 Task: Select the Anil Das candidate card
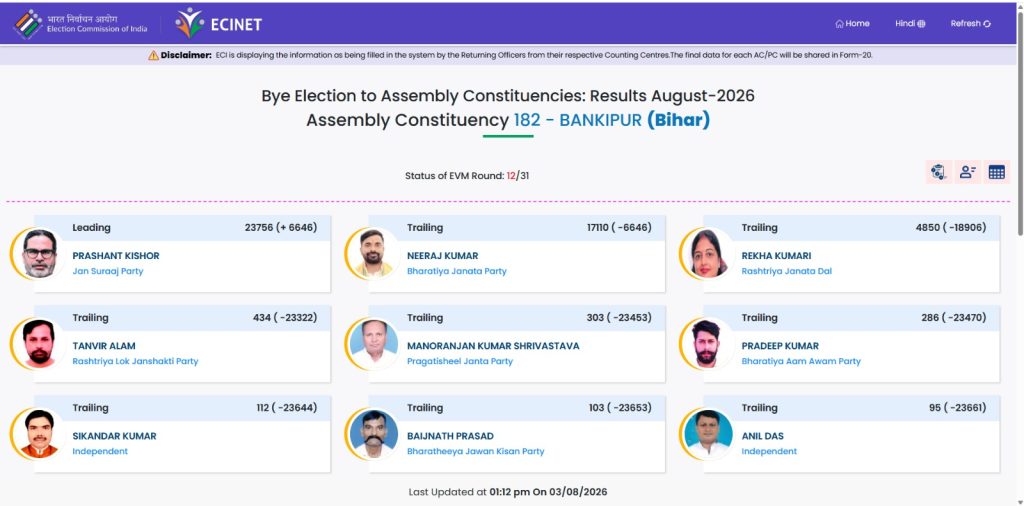pyautogui.click(x=851, y=434)
